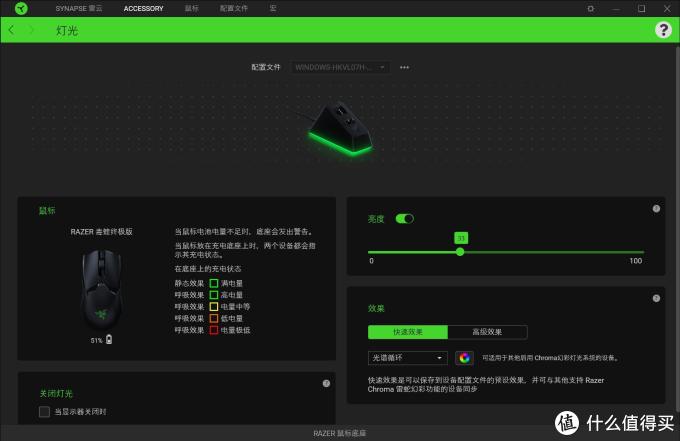This screenshot has width=680, height=441.
Task: Go forward with the right arrow icon
Action: [31, 30]
